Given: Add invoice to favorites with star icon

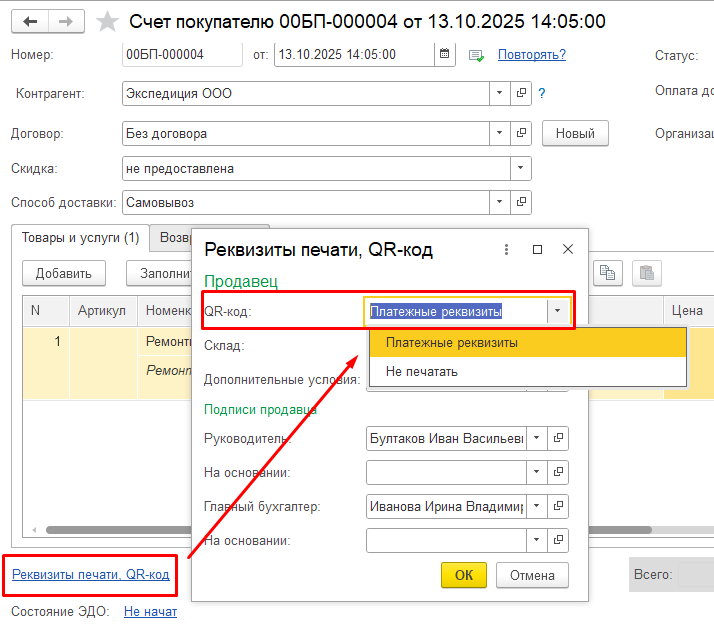Looking at the screenshot, I should (107, 21).
